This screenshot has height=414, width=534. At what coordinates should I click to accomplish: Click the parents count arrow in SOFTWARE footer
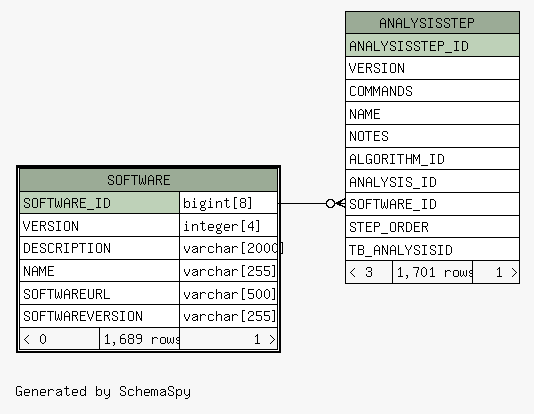27,339
